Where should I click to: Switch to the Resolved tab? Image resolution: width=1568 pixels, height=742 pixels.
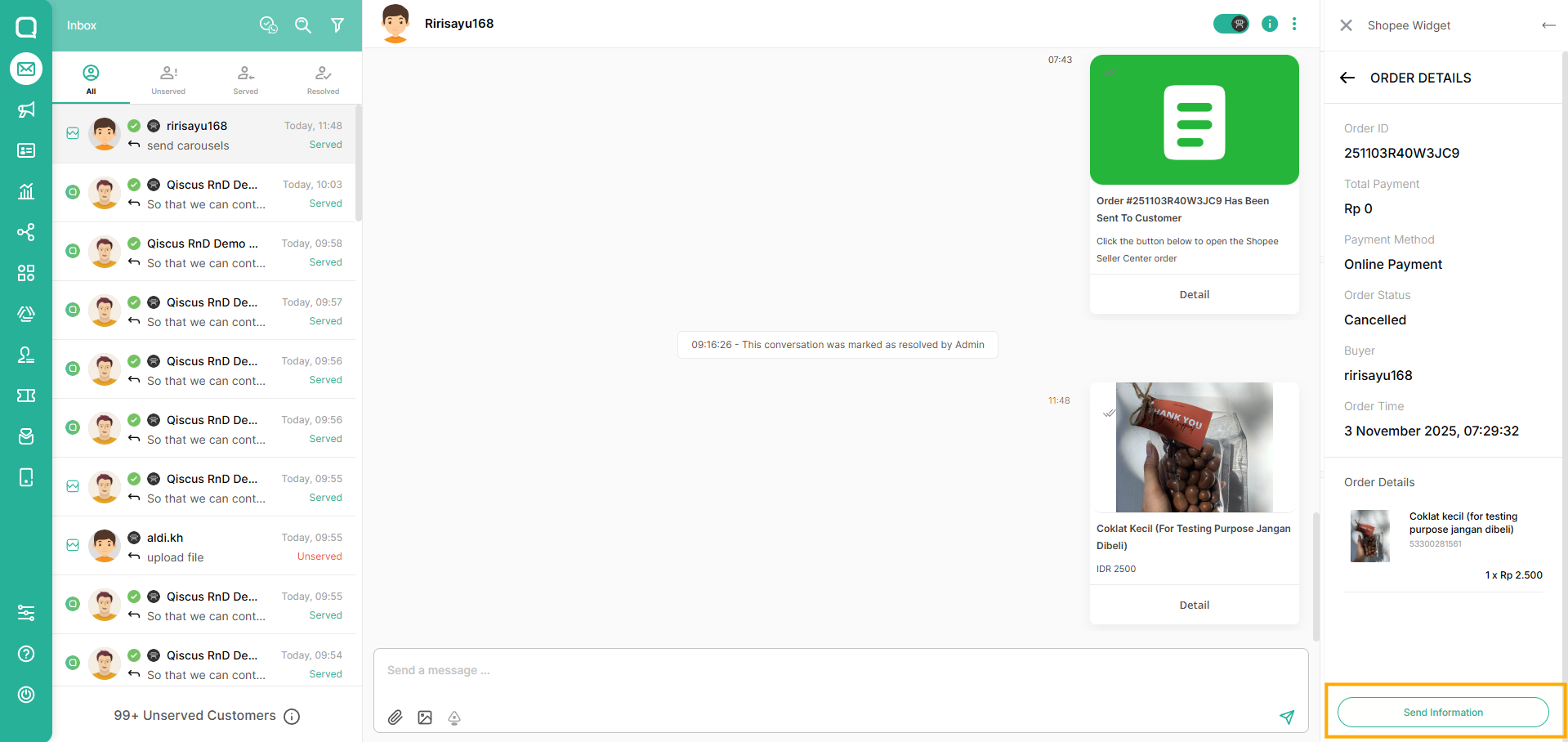tap(323, 80)
